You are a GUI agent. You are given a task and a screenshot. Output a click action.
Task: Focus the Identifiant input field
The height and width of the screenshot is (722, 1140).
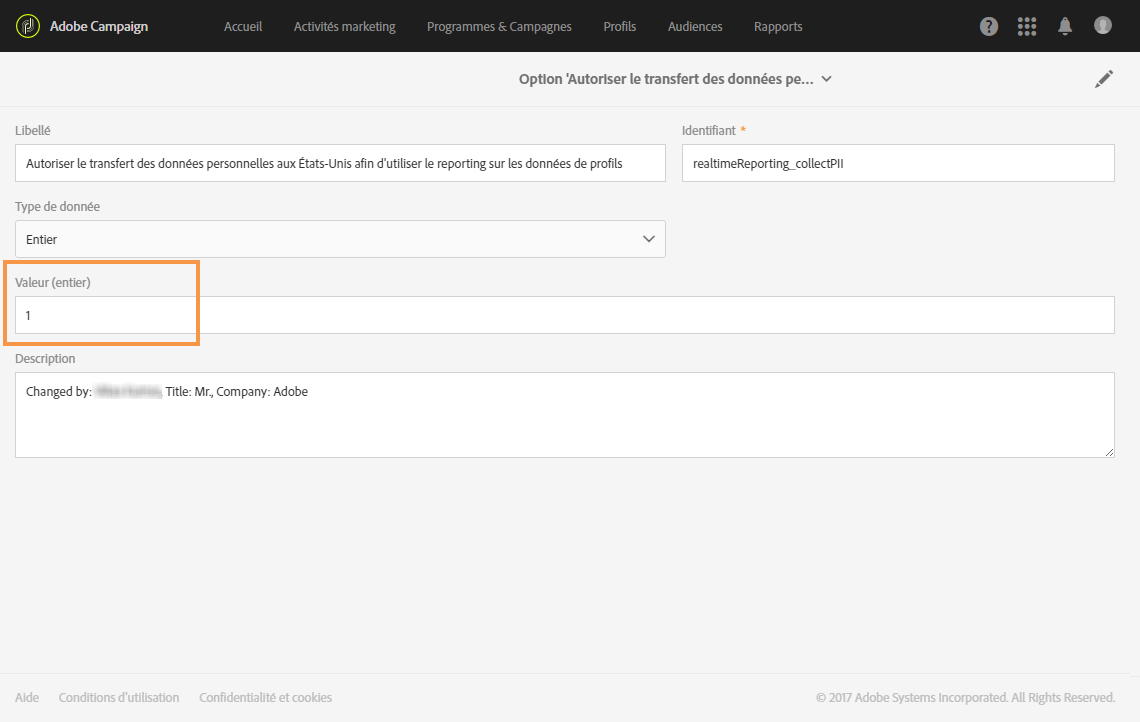pyautogui.click(x=898, y=163)
